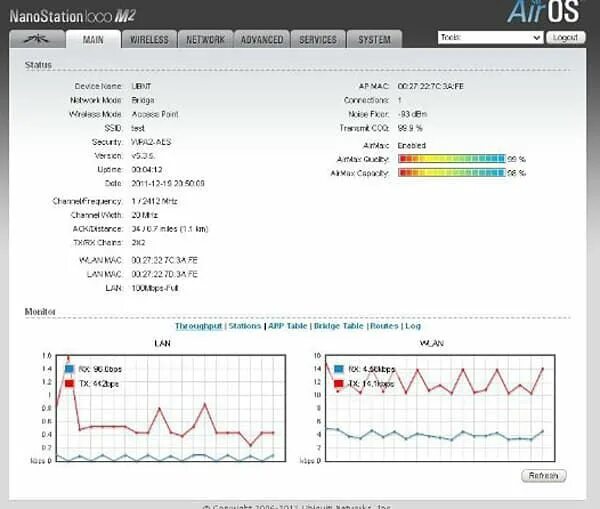Select the AP MAC address value
This screenshot has height=509, width=600.
click(430, 86)
